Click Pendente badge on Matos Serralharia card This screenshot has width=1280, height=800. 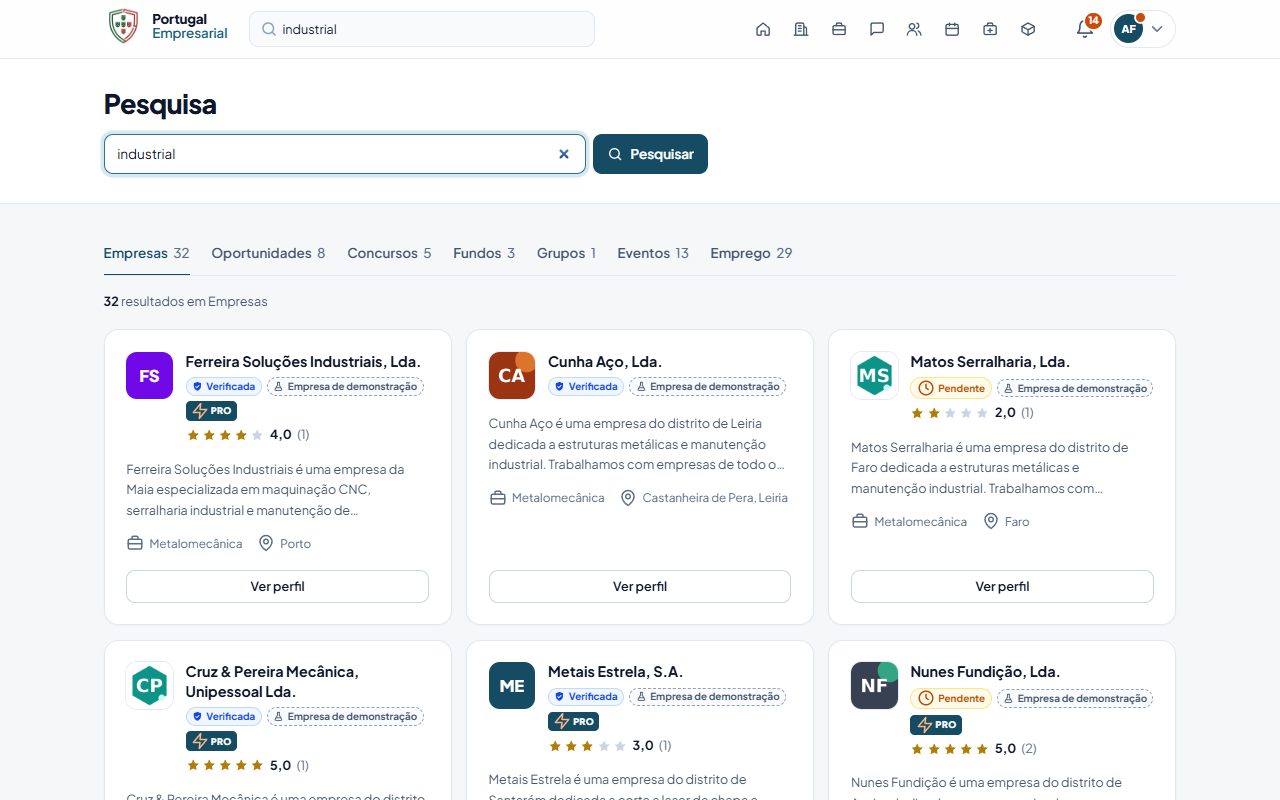pos(951,388)
